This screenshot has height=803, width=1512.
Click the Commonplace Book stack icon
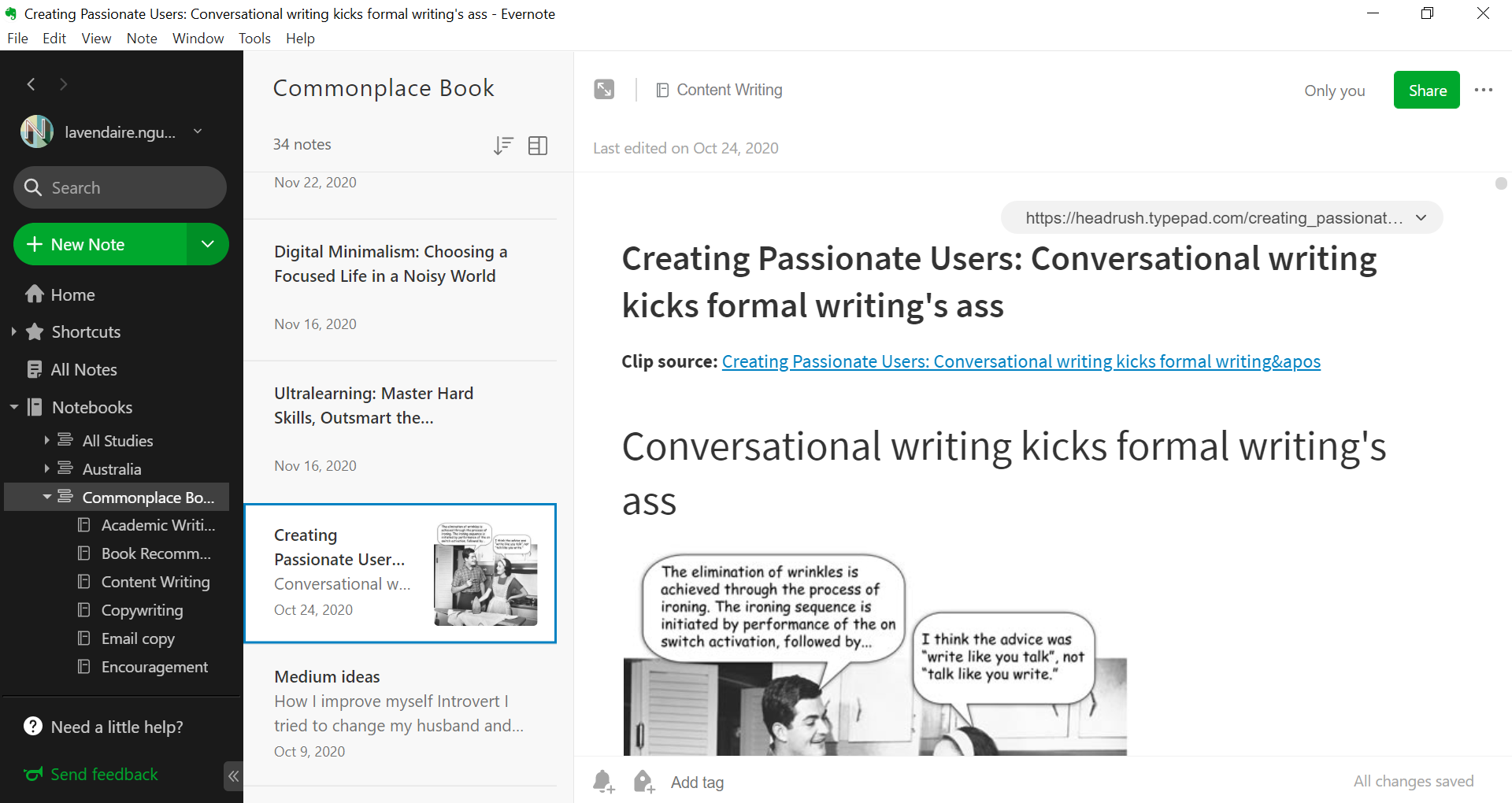pos(65,497)
